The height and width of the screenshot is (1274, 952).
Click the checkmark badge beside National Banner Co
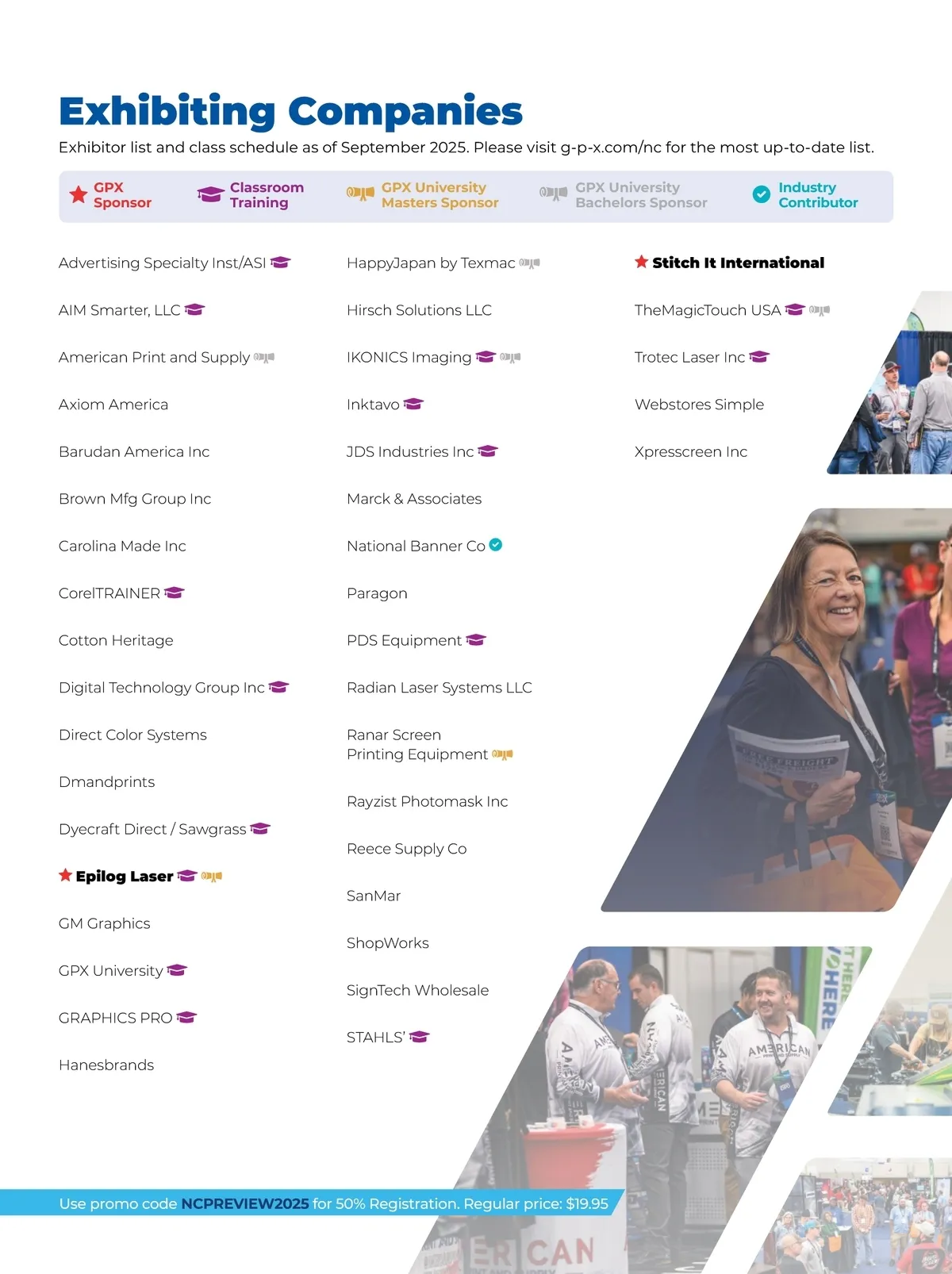pyautogui.click(x=496, y=545)
